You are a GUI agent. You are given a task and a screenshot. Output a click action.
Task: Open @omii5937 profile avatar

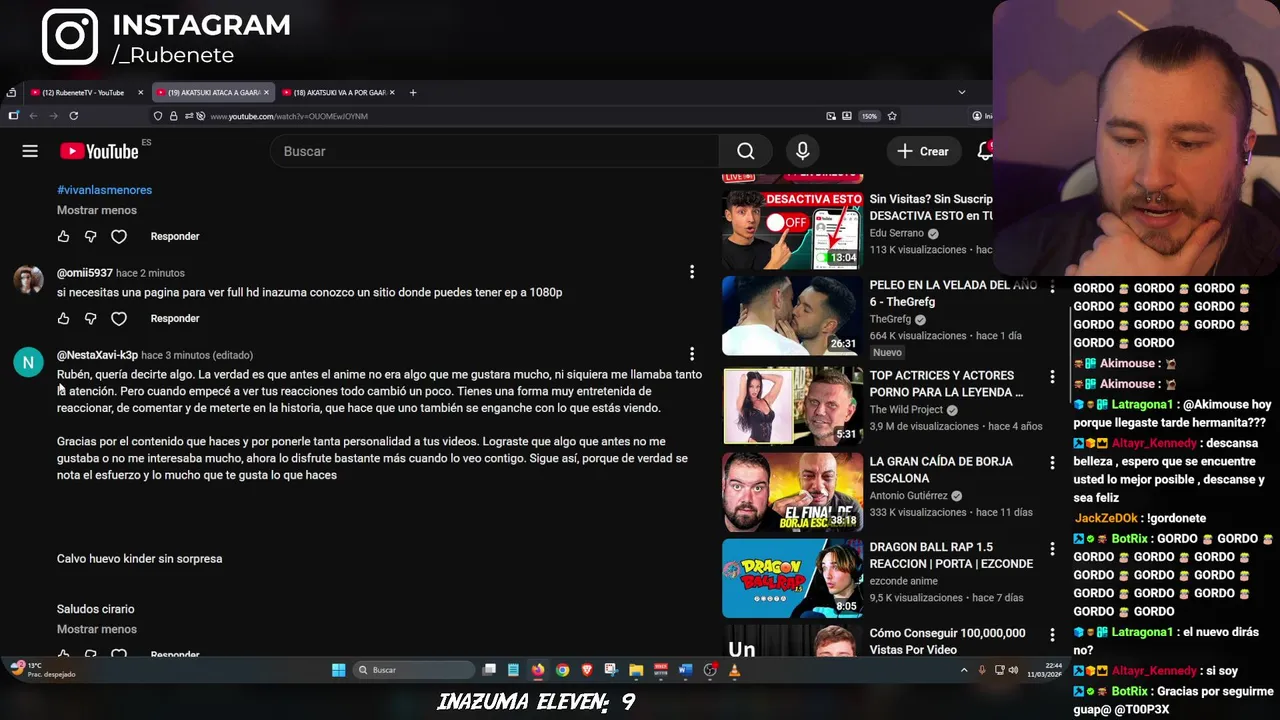[28, 279]
